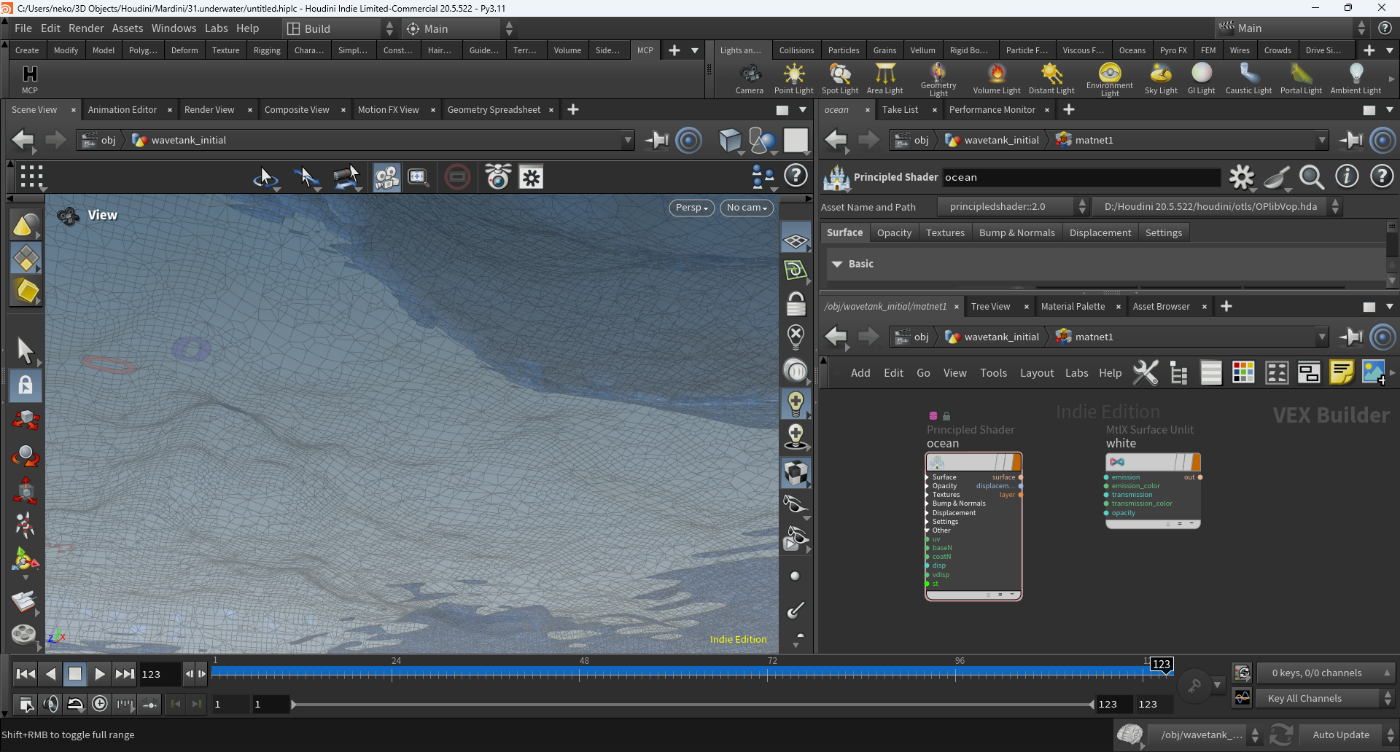The image size is (1400, 752).
Task: Toggle the viewport headlight lighting bulb
Action: (x=795, y=403)
